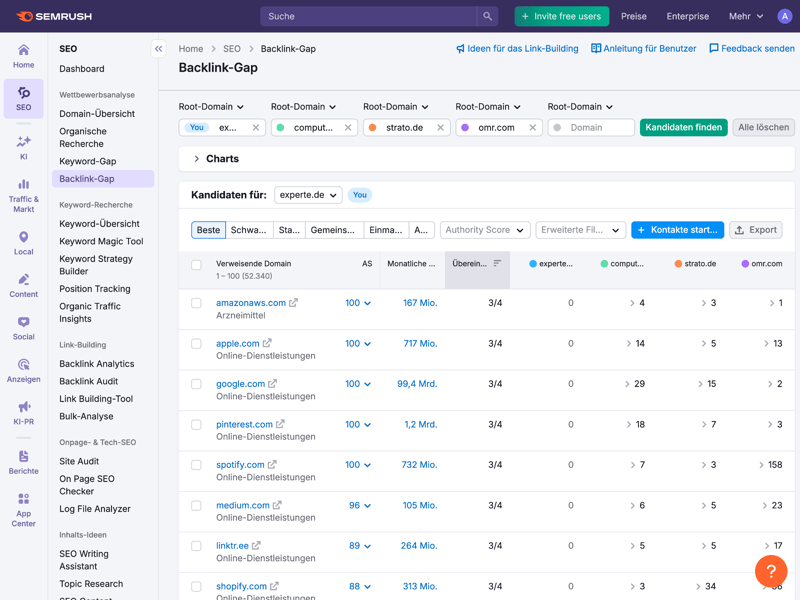This screenshot has height=600, width=800.
Task: Open the orange help question-mark button
Action: (x=771, y=571)
